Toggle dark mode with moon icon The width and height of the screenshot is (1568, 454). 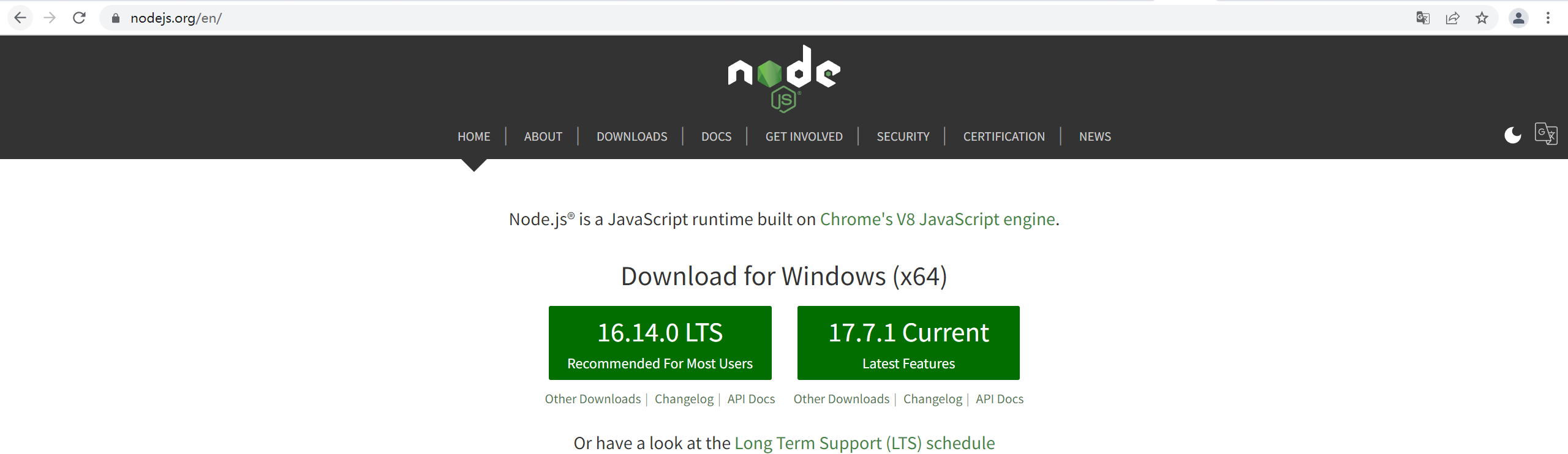point(1513,135)
